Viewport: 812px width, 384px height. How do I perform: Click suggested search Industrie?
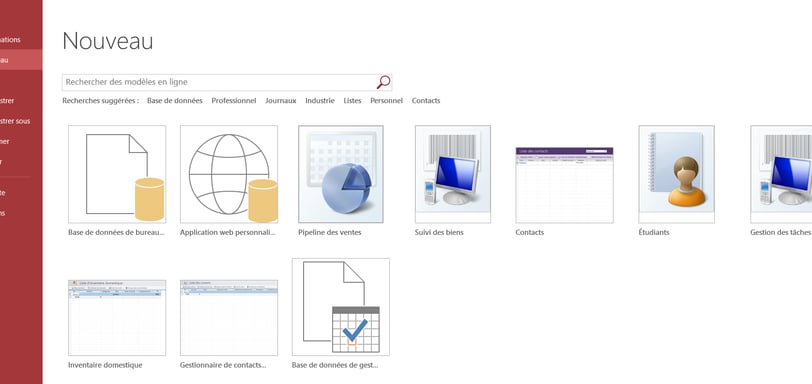click(x=320, y=101)
